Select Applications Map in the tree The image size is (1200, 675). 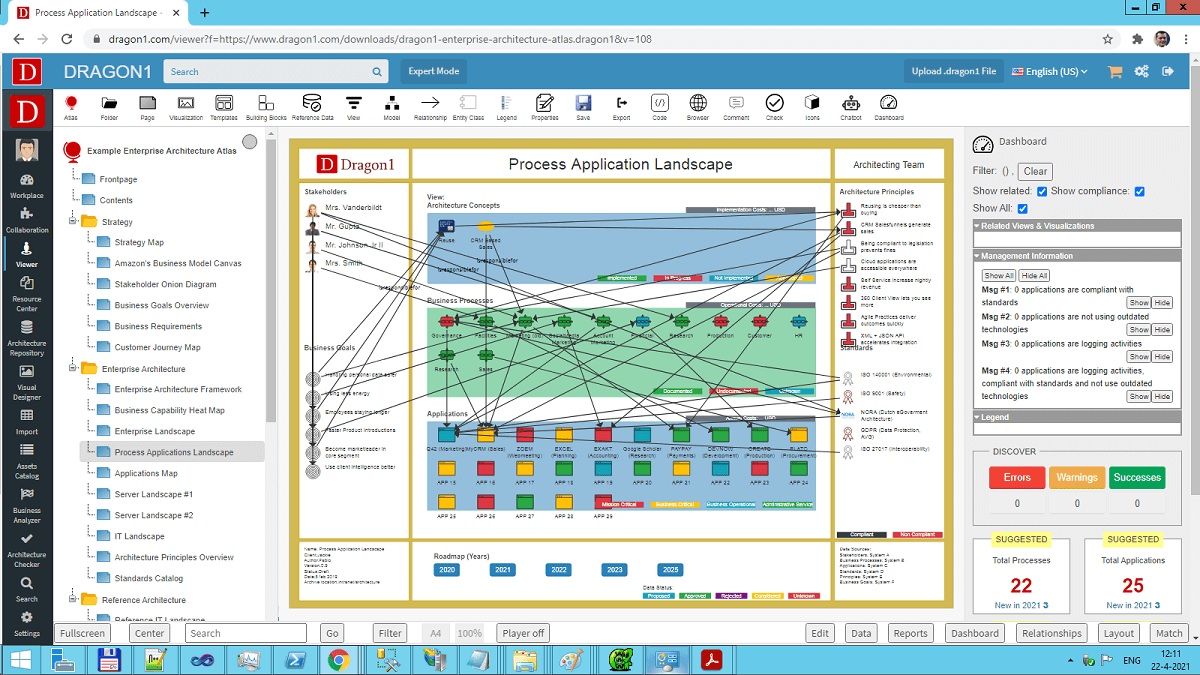pyautogui.click(x=146, y=473)
